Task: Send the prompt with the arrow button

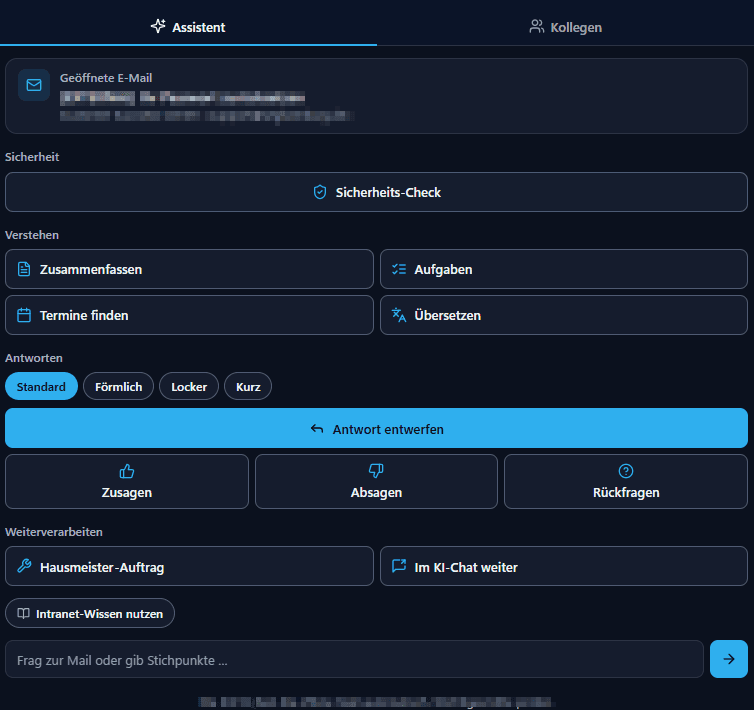Action: (x=729, y=659)
